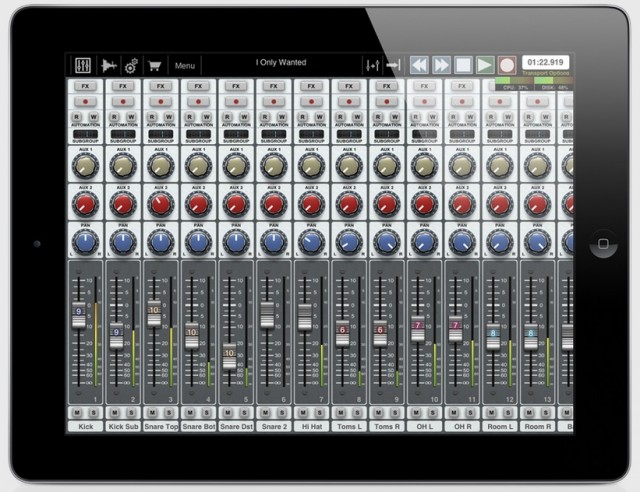Open the shopping cart store

click(155, 66)
